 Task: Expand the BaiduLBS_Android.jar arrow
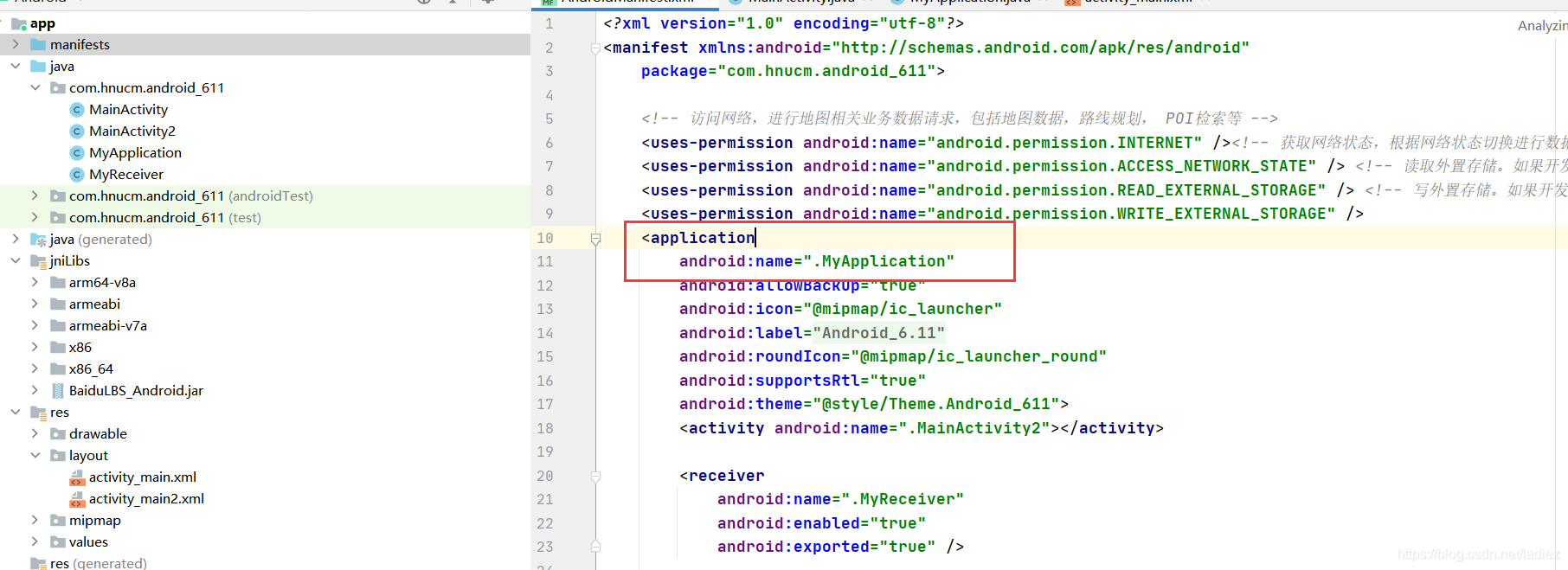[x=35, y=390]
